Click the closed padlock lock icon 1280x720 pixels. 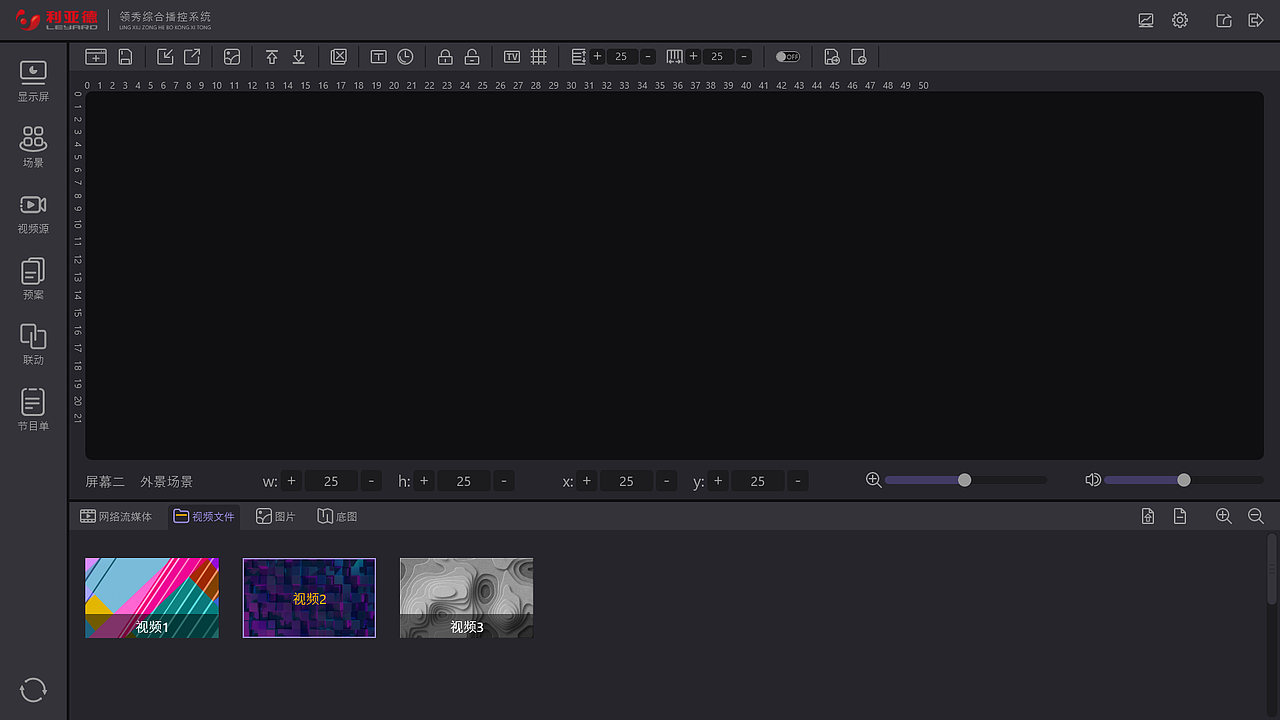[x=445, y=57]
